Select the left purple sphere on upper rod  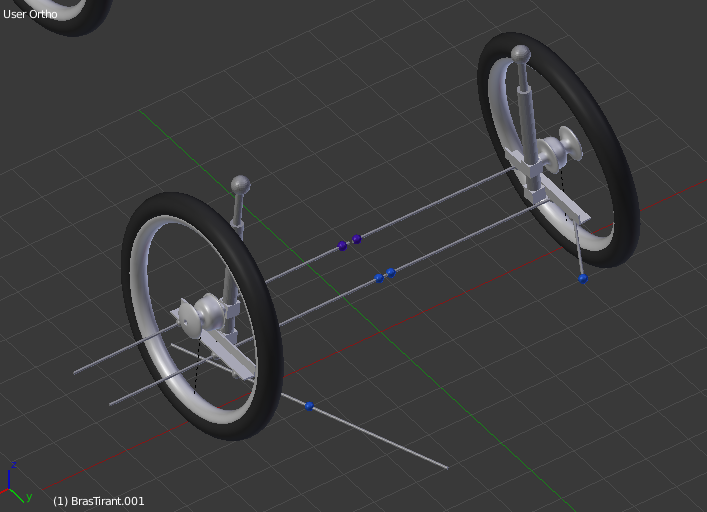[343, 245]
